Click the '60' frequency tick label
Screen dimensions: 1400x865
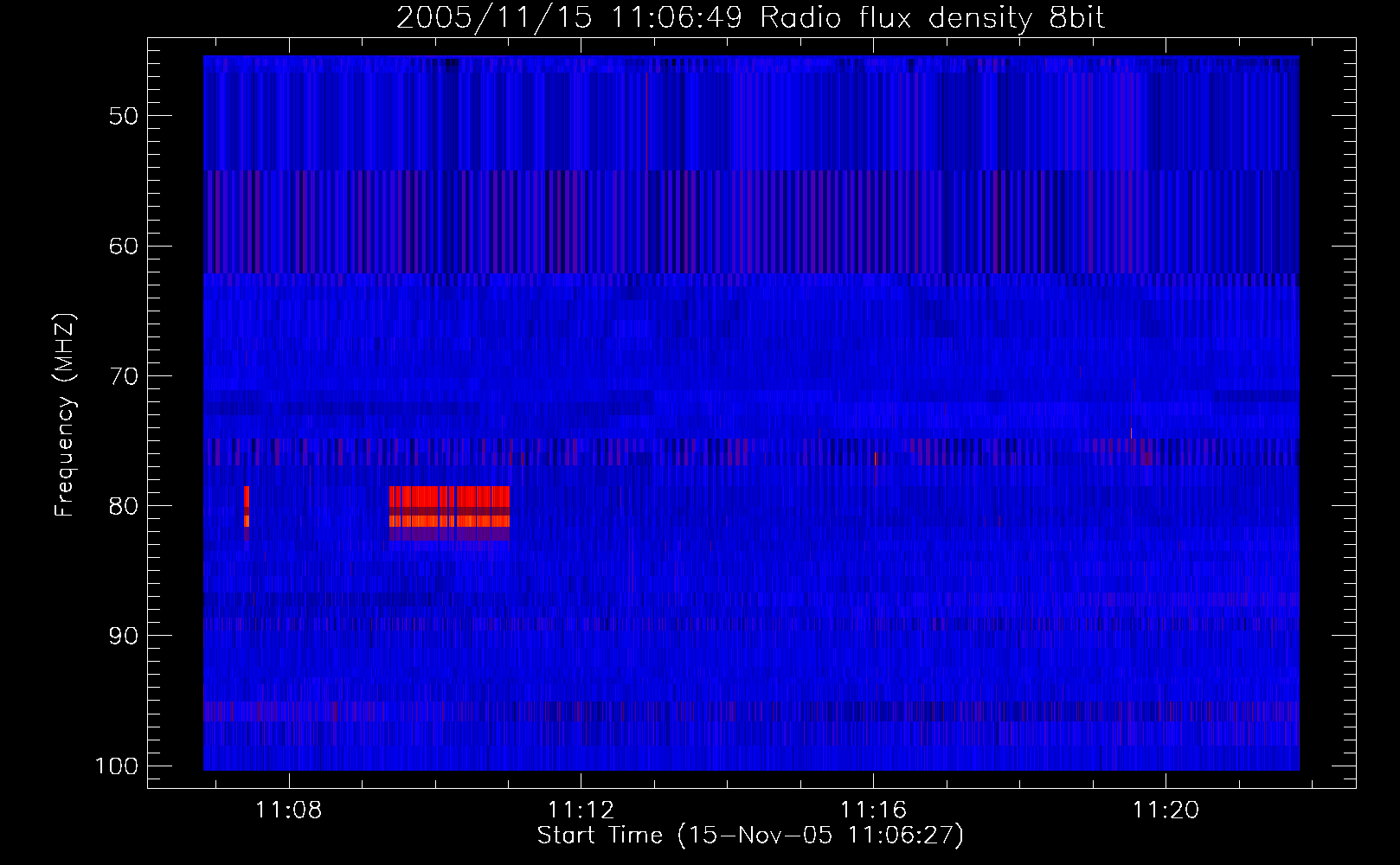pyautogui.click(x=124, y=246)
